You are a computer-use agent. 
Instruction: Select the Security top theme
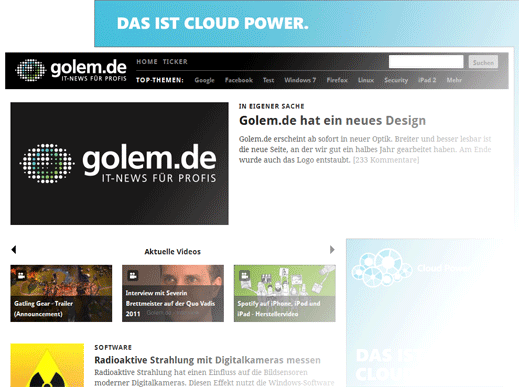click(396, 80)
